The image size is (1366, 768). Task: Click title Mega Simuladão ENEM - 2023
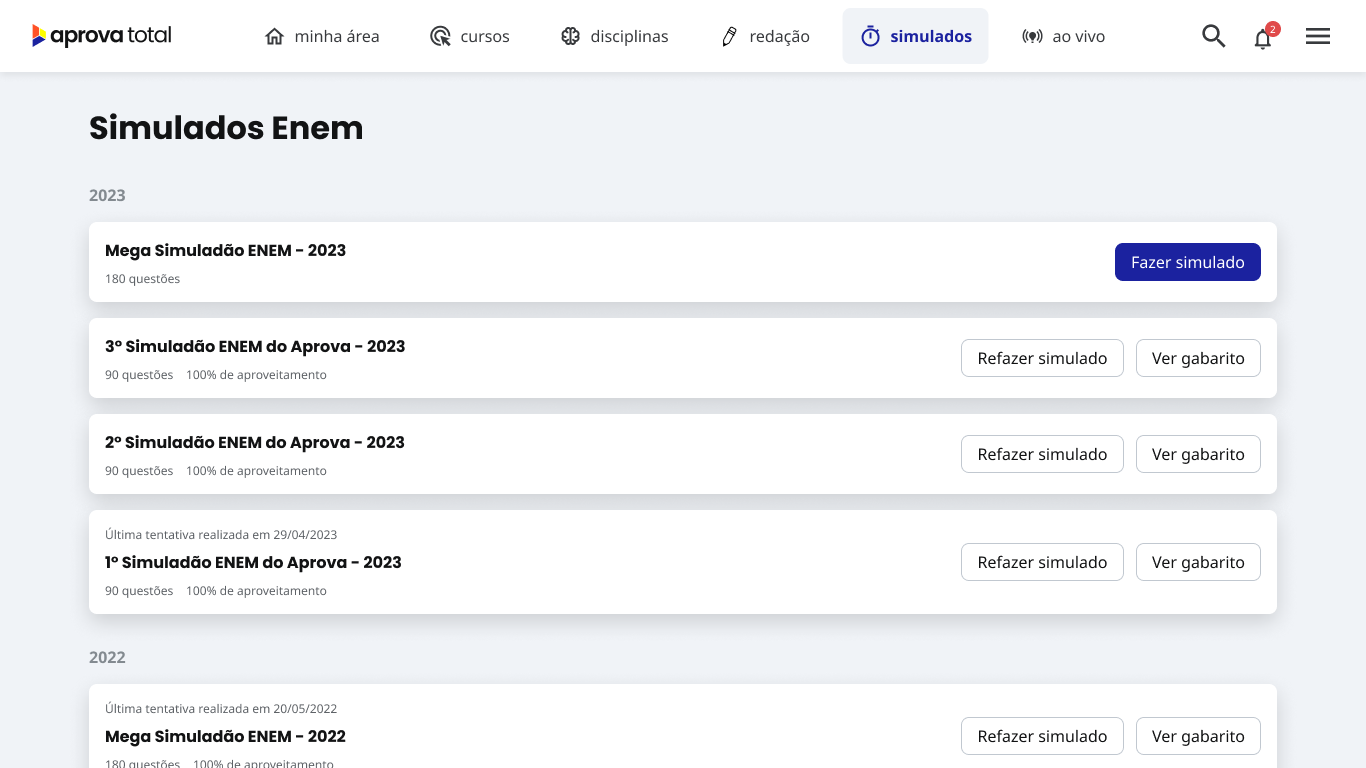[x=225, y=250]
